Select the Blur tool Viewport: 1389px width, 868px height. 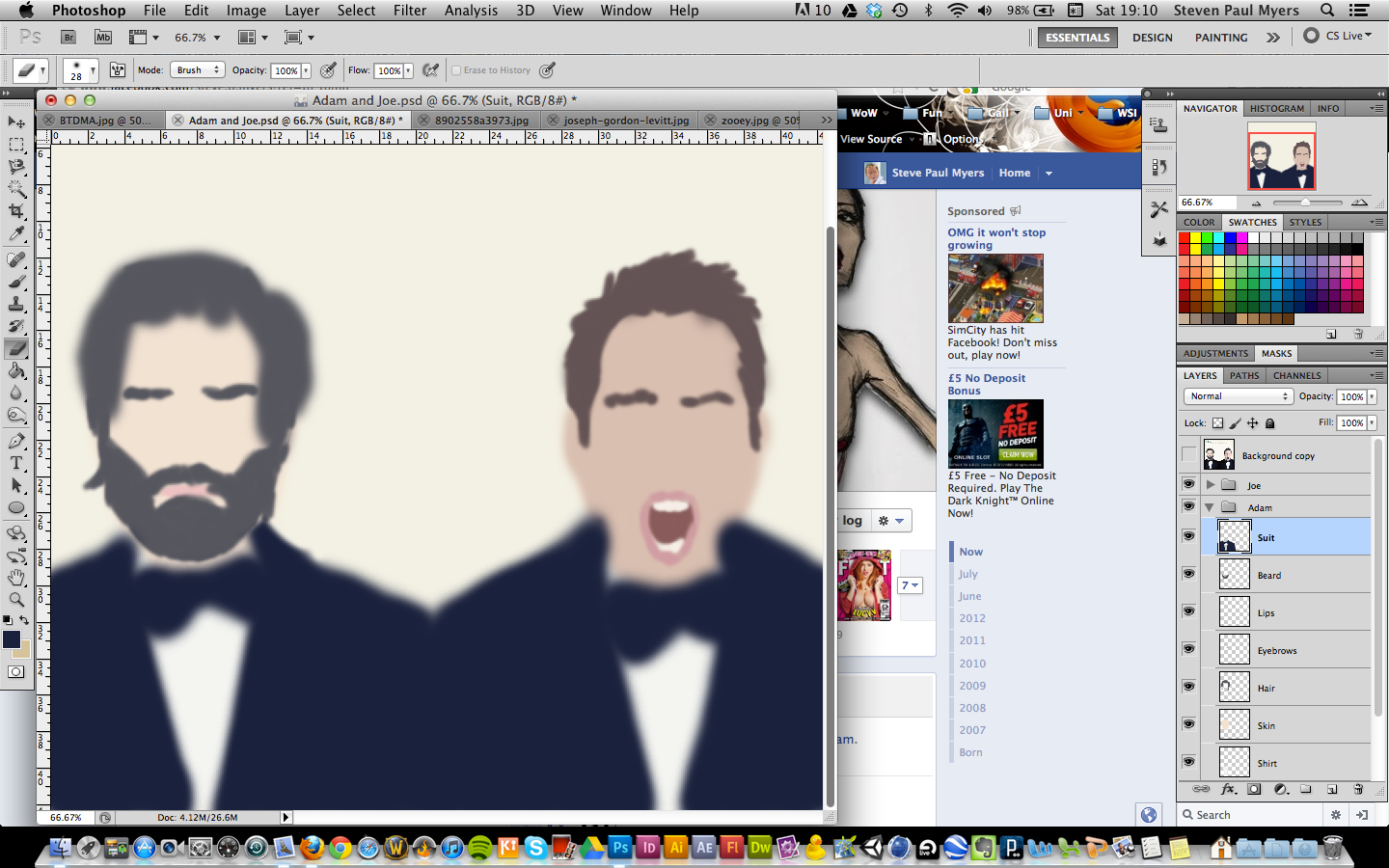pos(16,393)
